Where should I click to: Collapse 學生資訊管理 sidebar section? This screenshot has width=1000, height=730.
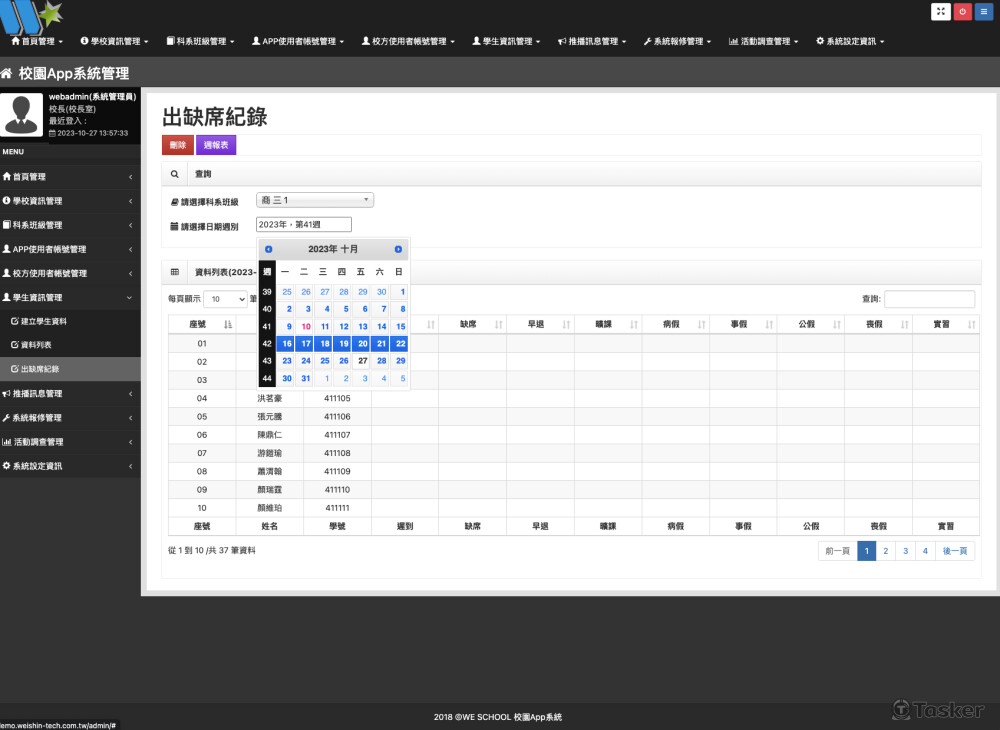[x=70, y=297]
